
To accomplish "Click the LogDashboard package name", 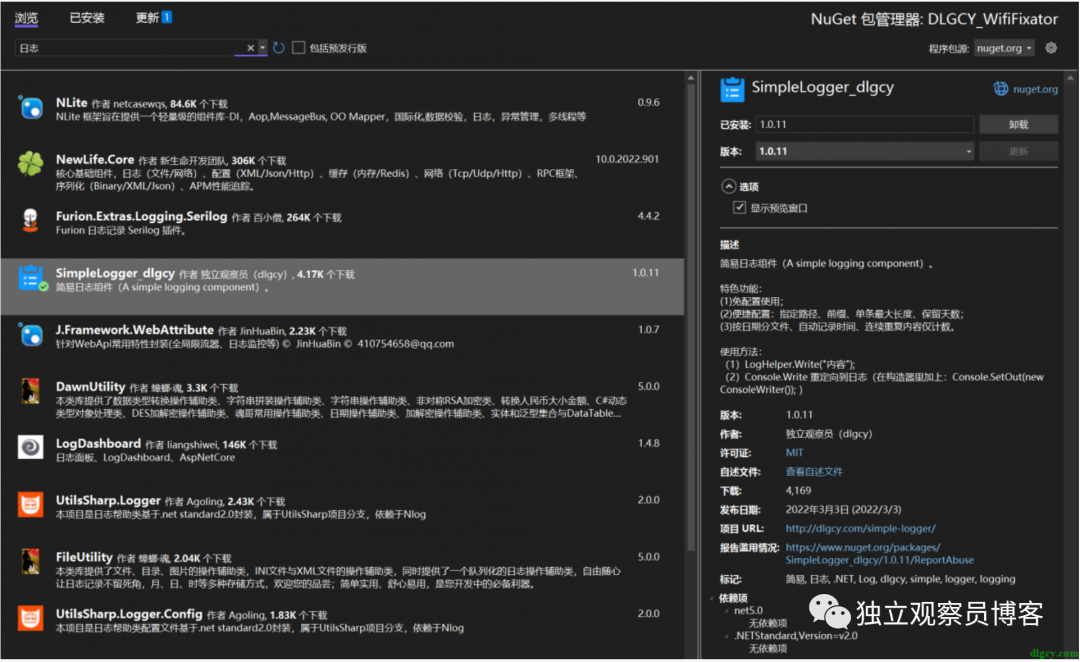I will pos(98,444).
